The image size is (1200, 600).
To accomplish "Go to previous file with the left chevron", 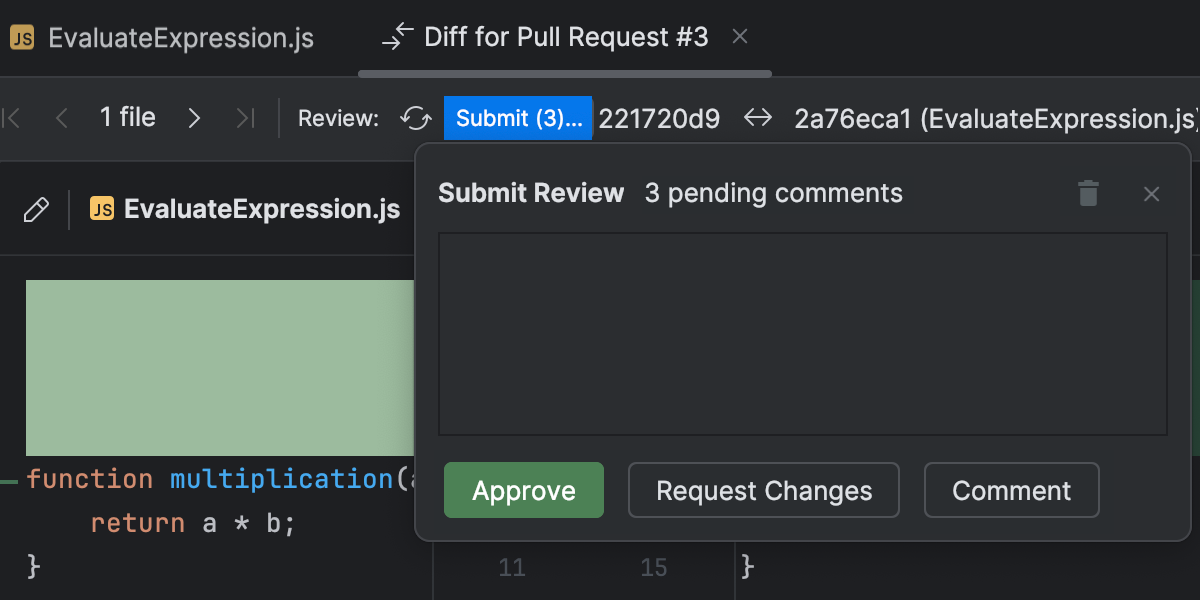I will [61, 118].
